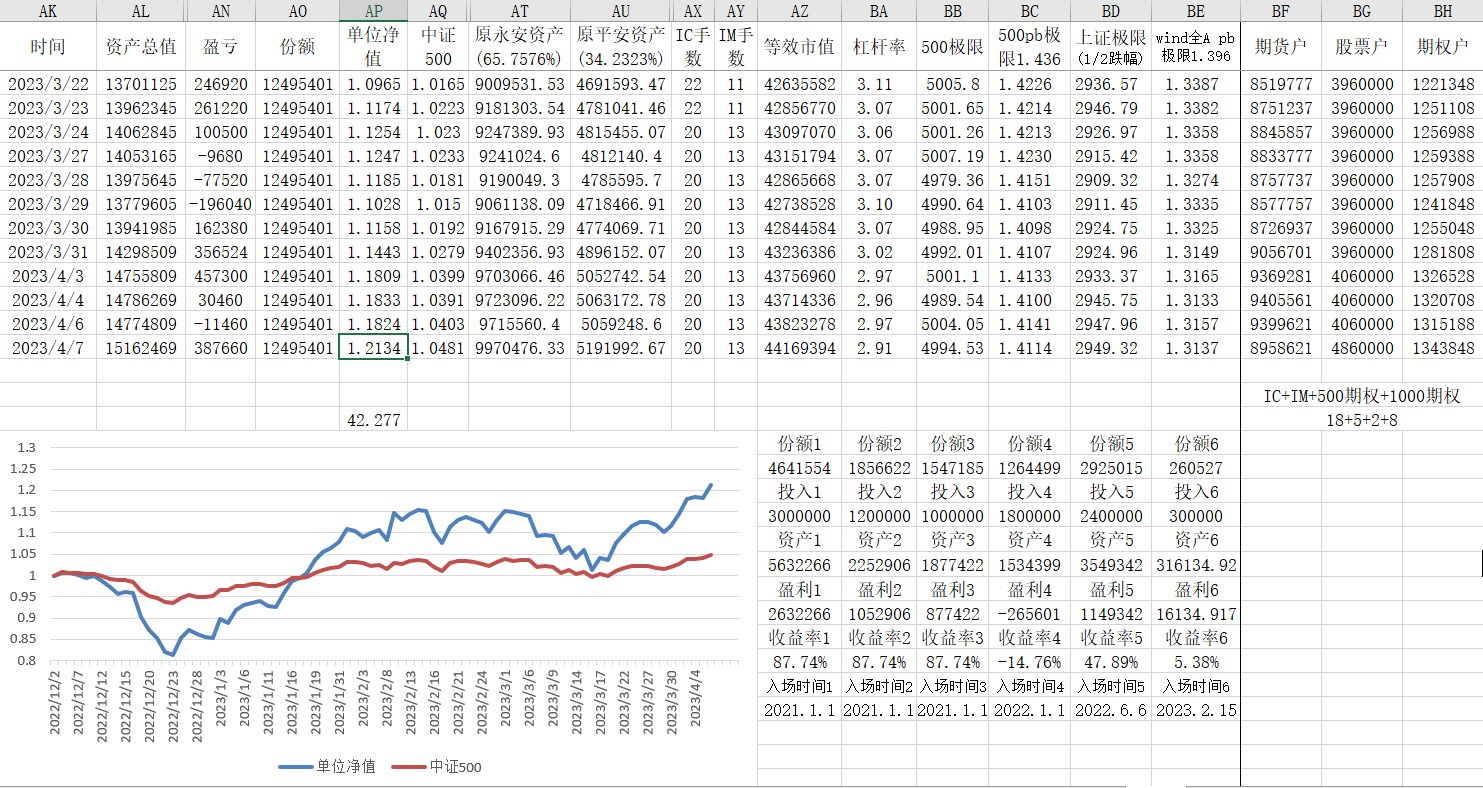Select the 2023/4/7 date cell
This screenshot has width=1483, height=788.
[x=48, y=348]
